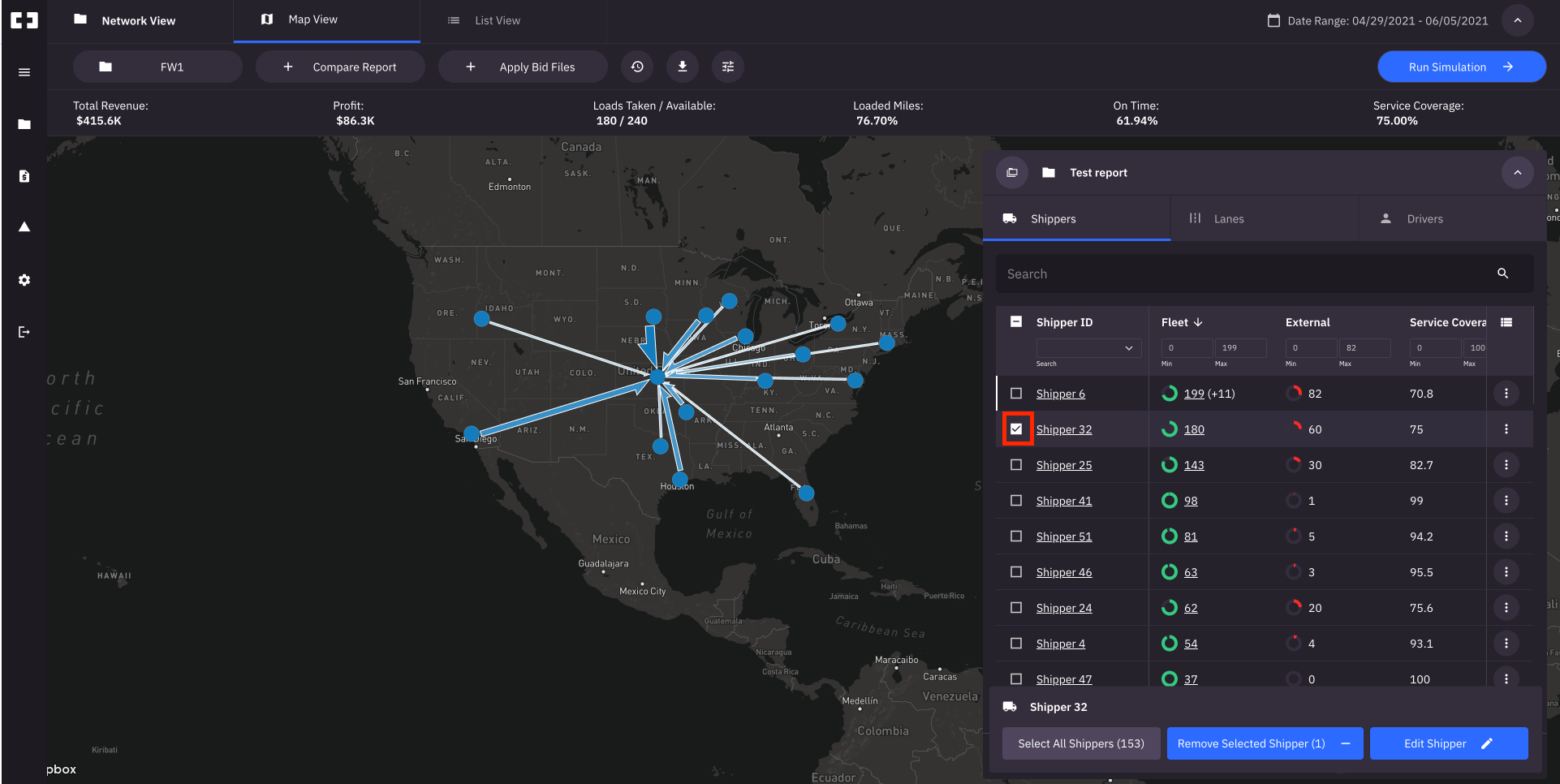Open the search icon in the Shippers panel
The width and height of the screenshot is (1560, 784).
click(1504, 274)
